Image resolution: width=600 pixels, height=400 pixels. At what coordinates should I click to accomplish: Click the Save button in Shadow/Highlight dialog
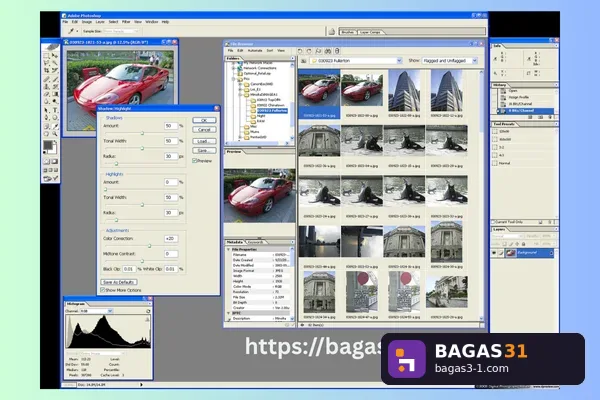click(204, 150)
